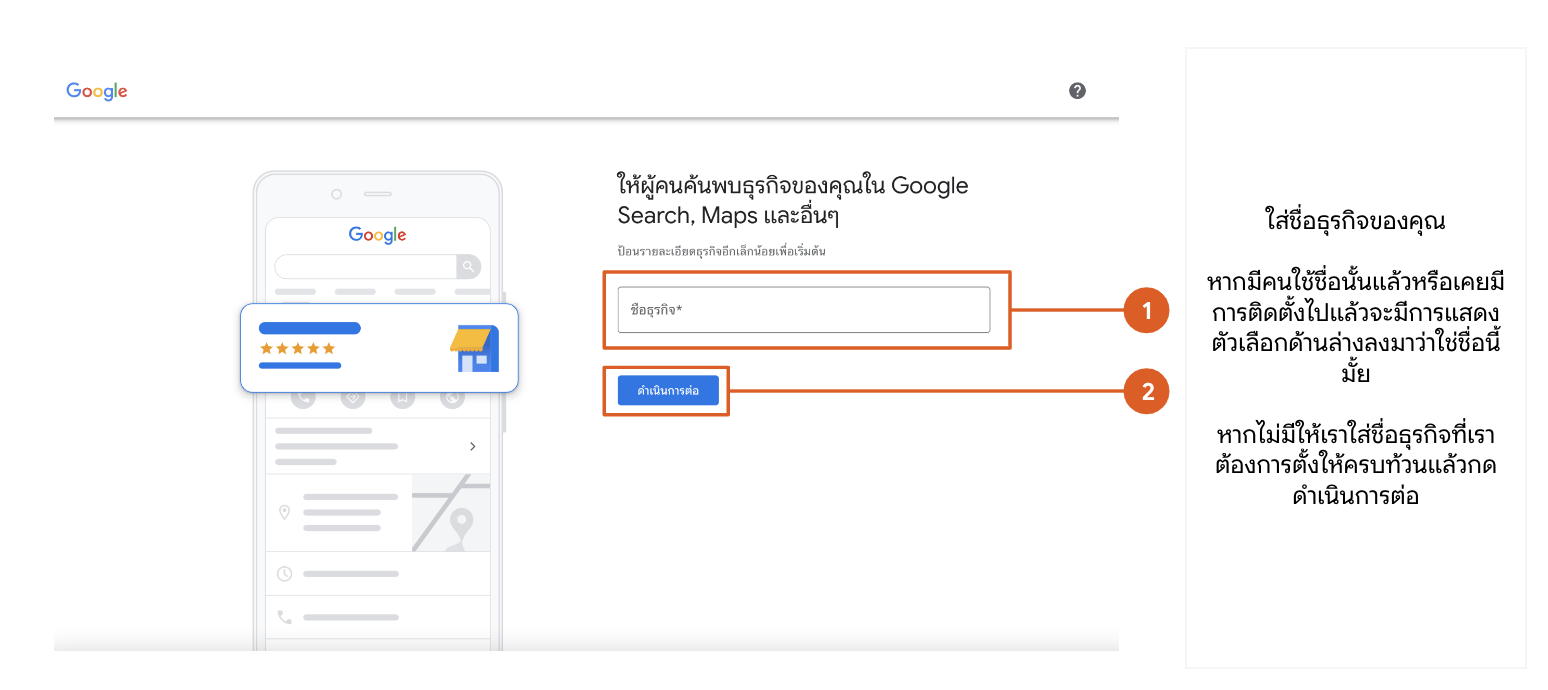Click the location pin icon in the phone list
Viewport: 1548px width, 690px height.
[284, 512]
